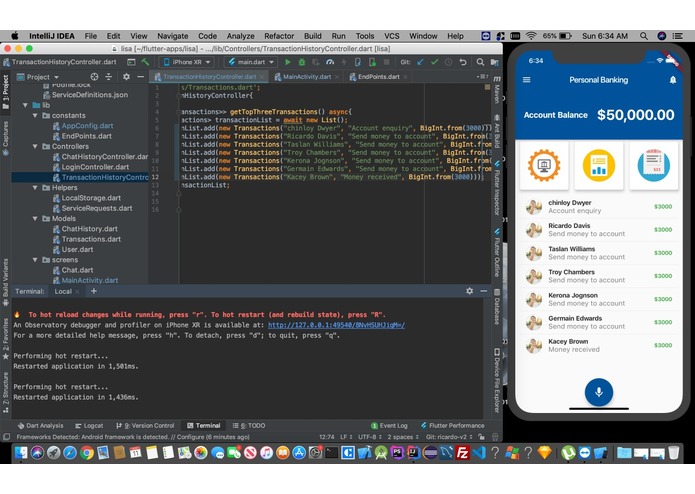The width and height of the screenshot is (695, 494).
Task: Open the VCS menu
Action: click(391, 36)
